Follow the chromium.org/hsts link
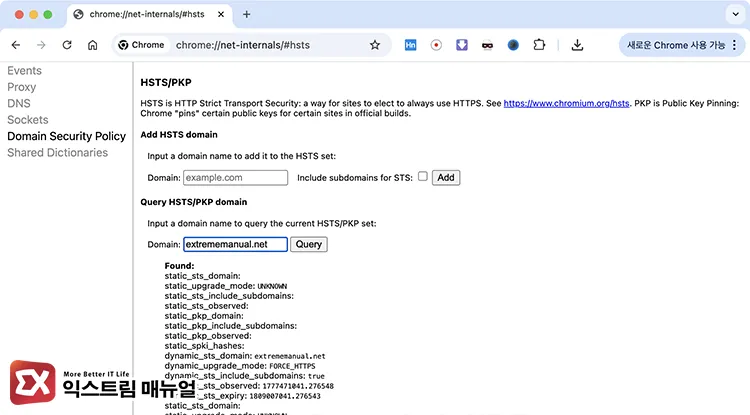The height and width of the screenshot is (415, 750). point(566,103)
